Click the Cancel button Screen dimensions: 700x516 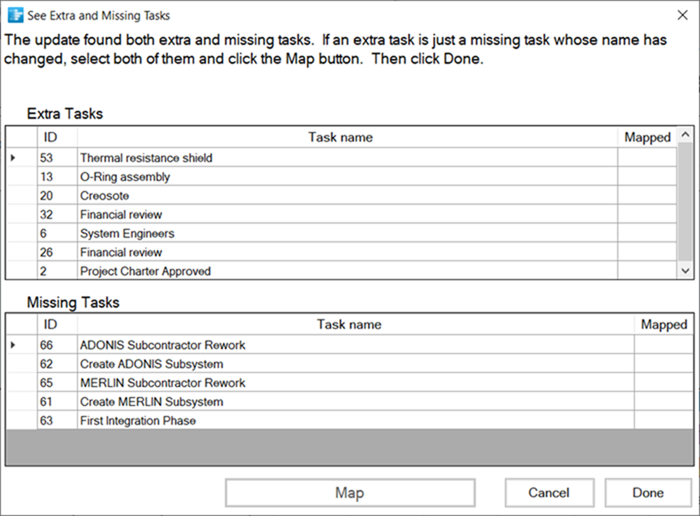549,493
